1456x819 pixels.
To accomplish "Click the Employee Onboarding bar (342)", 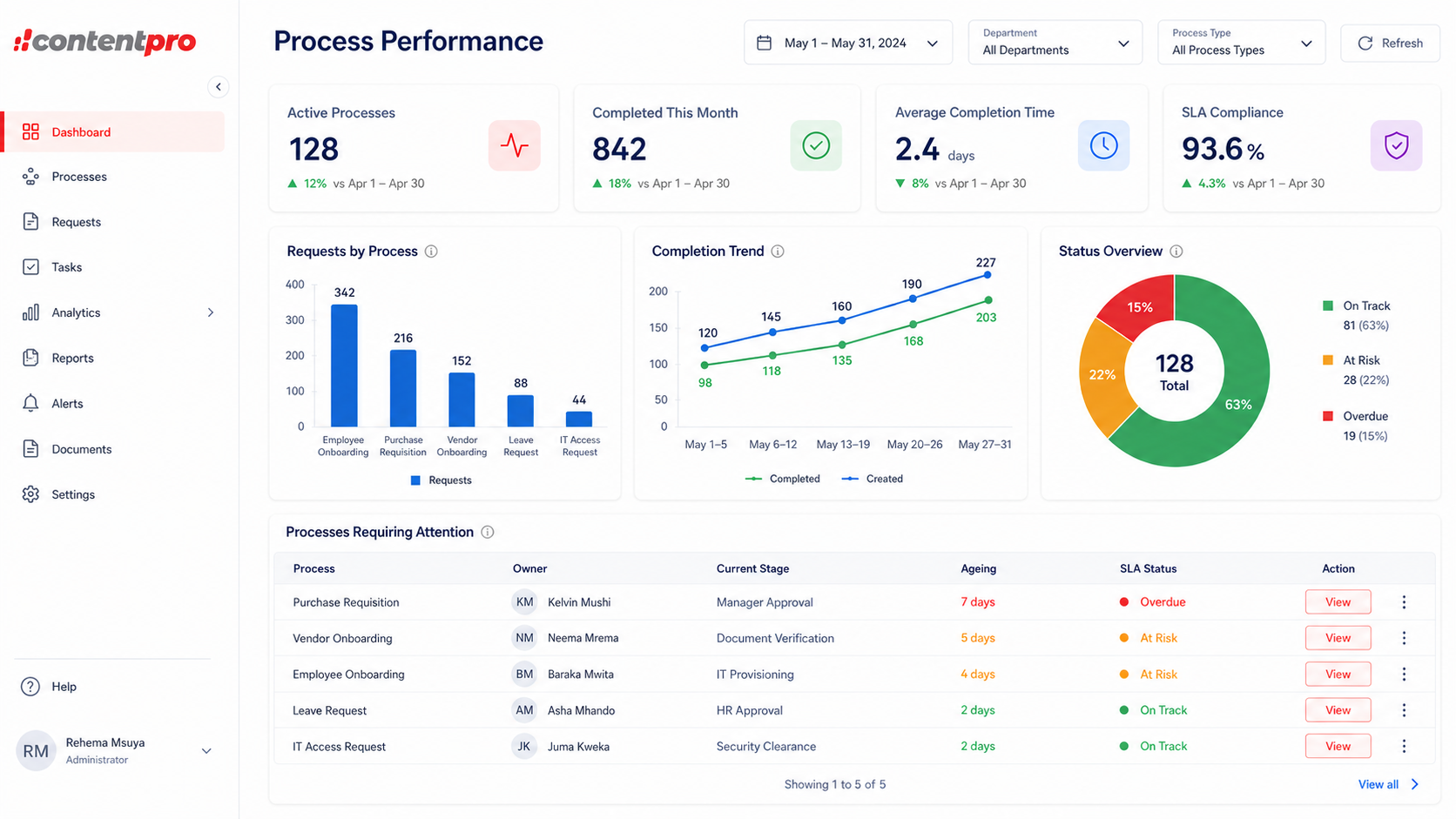I will tap(344, 366).
